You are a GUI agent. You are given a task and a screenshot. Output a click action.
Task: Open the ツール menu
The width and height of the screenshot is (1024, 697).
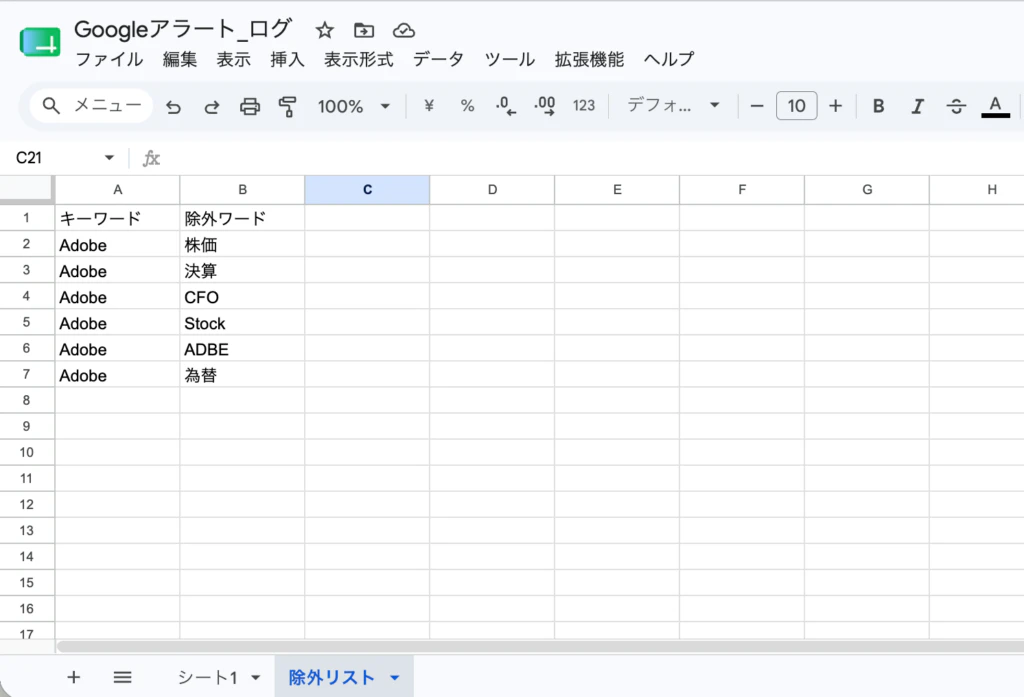click(x=509, y=59)
